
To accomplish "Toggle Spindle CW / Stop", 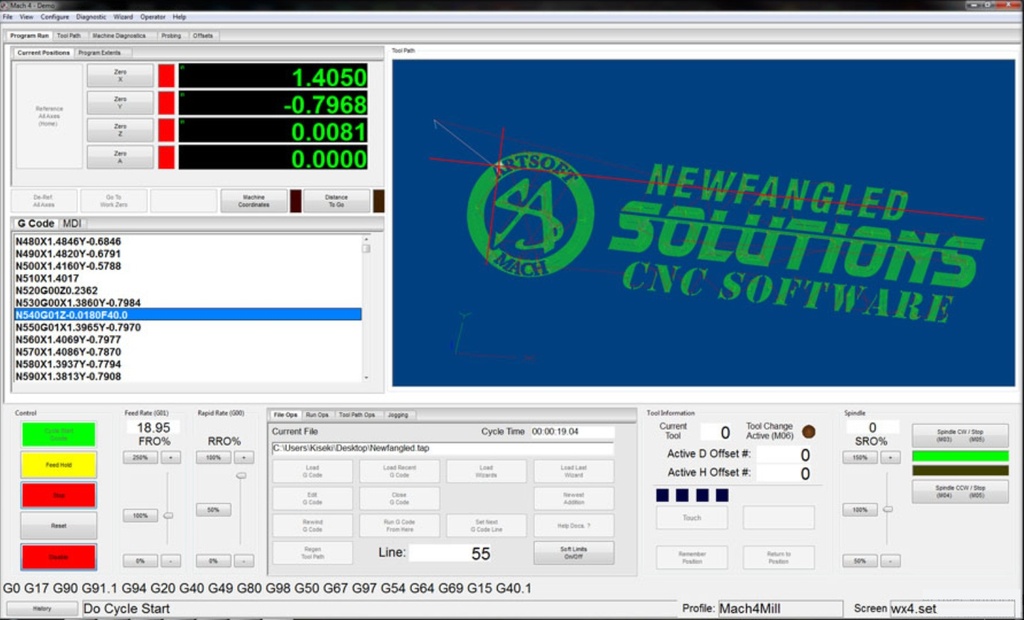I will click(x=960, y=435).
